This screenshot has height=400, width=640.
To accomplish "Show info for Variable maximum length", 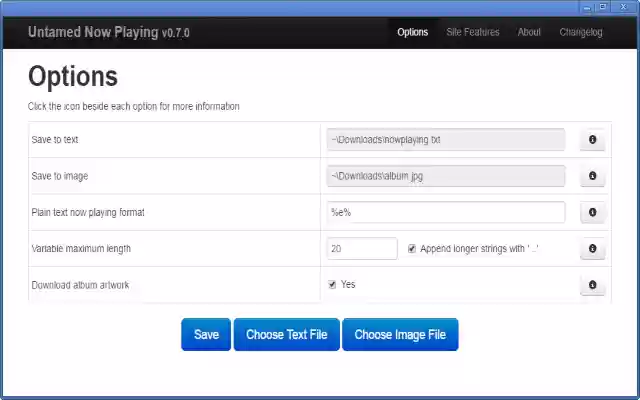I will 592,249.
